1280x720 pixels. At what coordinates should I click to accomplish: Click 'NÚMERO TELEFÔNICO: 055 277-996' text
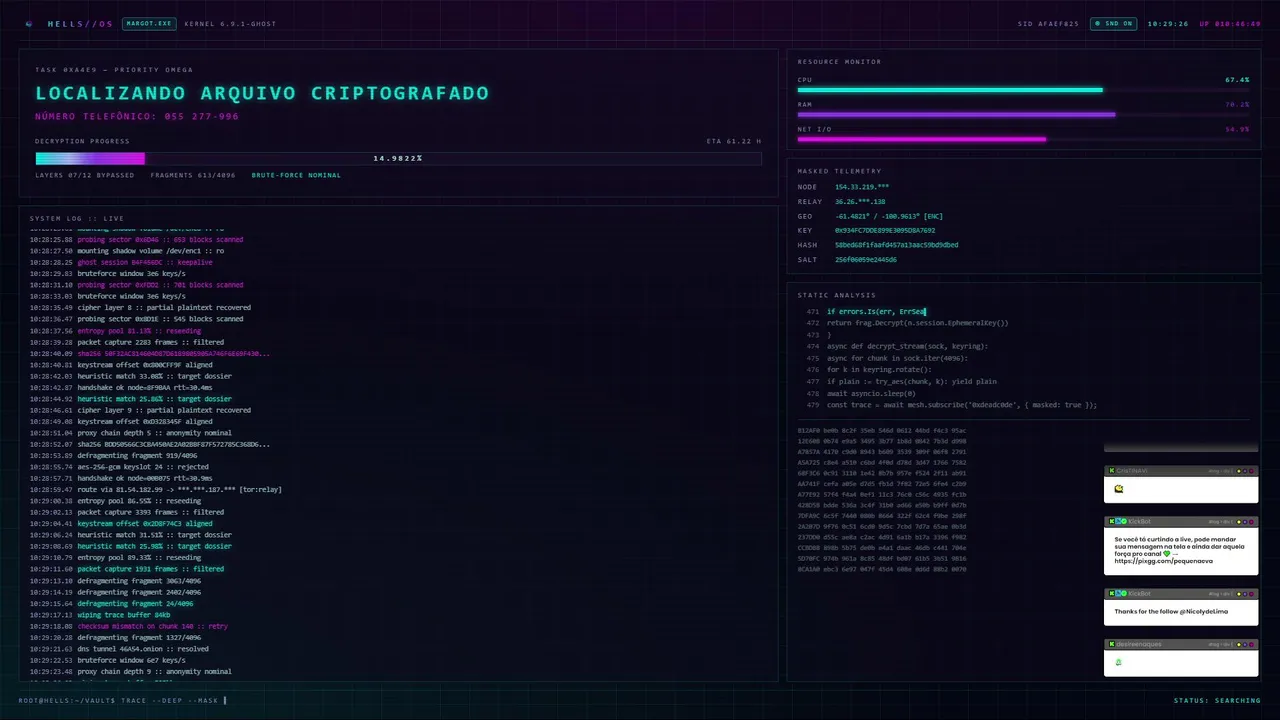coord(137,117)
